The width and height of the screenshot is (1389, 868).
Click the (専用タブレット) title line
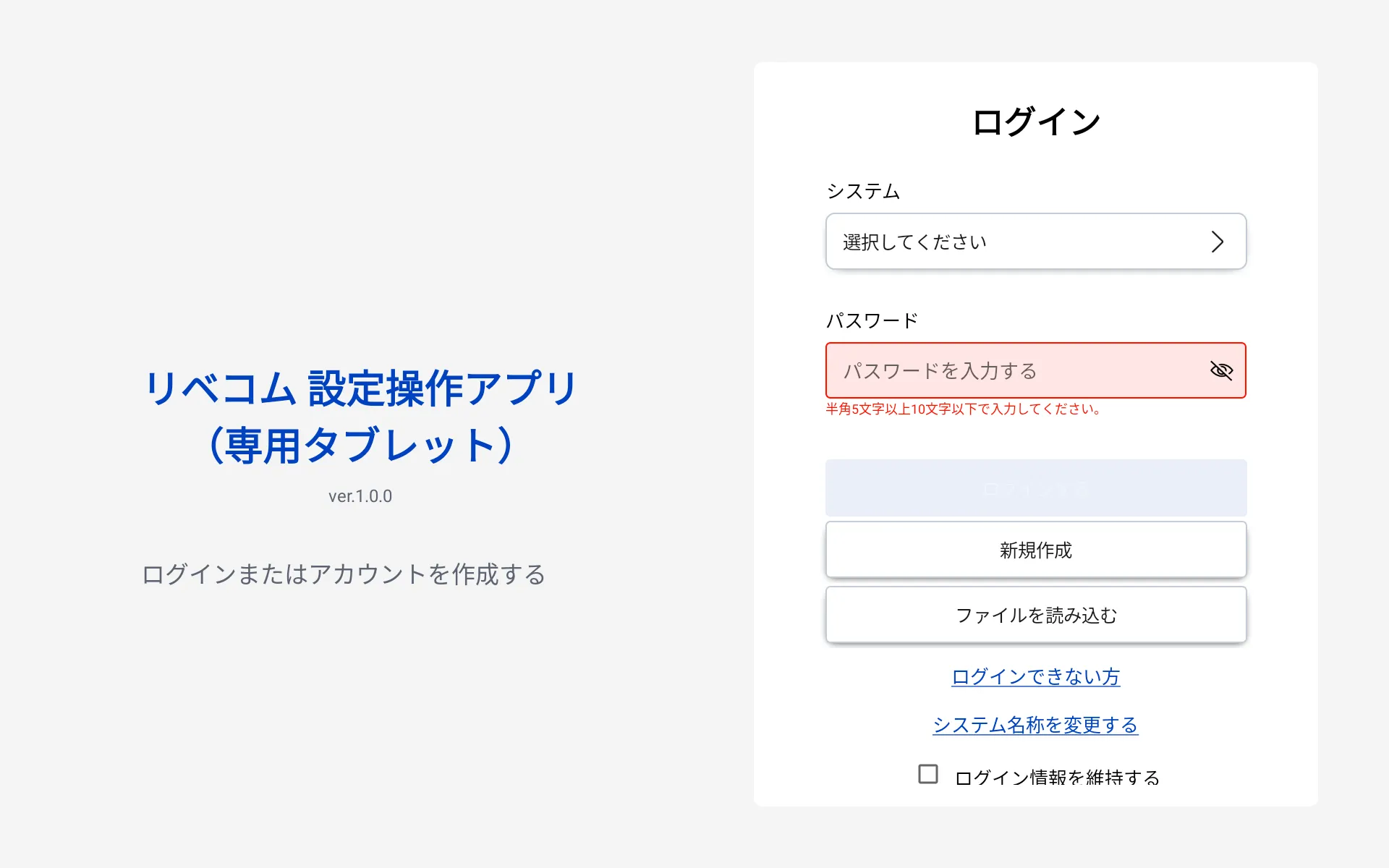[x=360, y=445]
